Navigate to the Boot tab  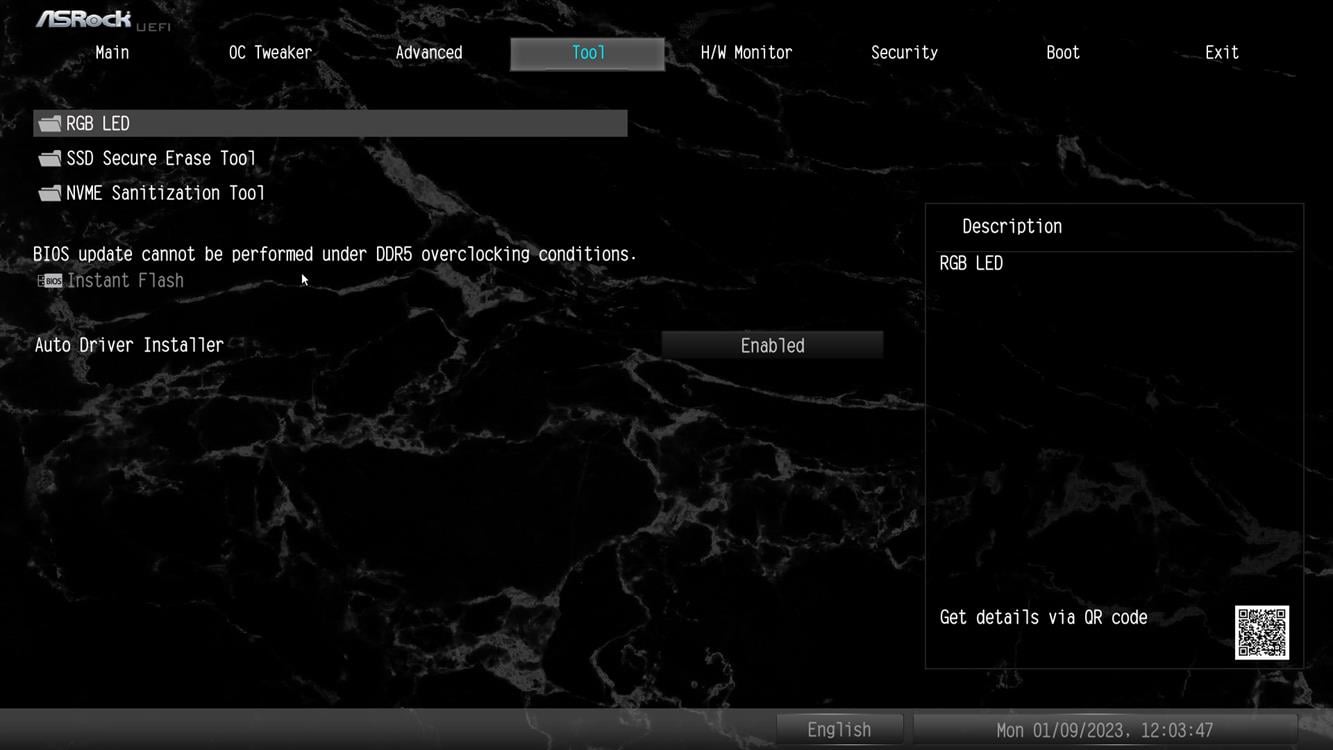point(1062,53)
